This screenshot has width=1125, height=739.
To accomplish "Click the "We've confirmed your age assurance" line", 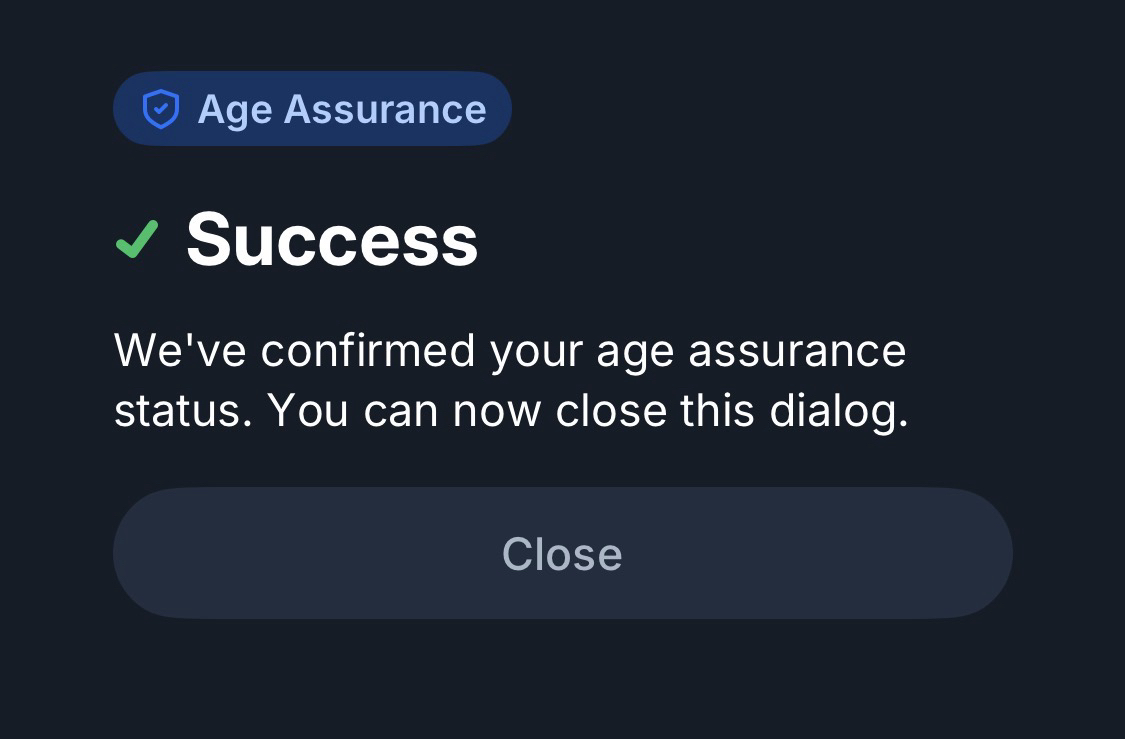I will coord(510,351).
